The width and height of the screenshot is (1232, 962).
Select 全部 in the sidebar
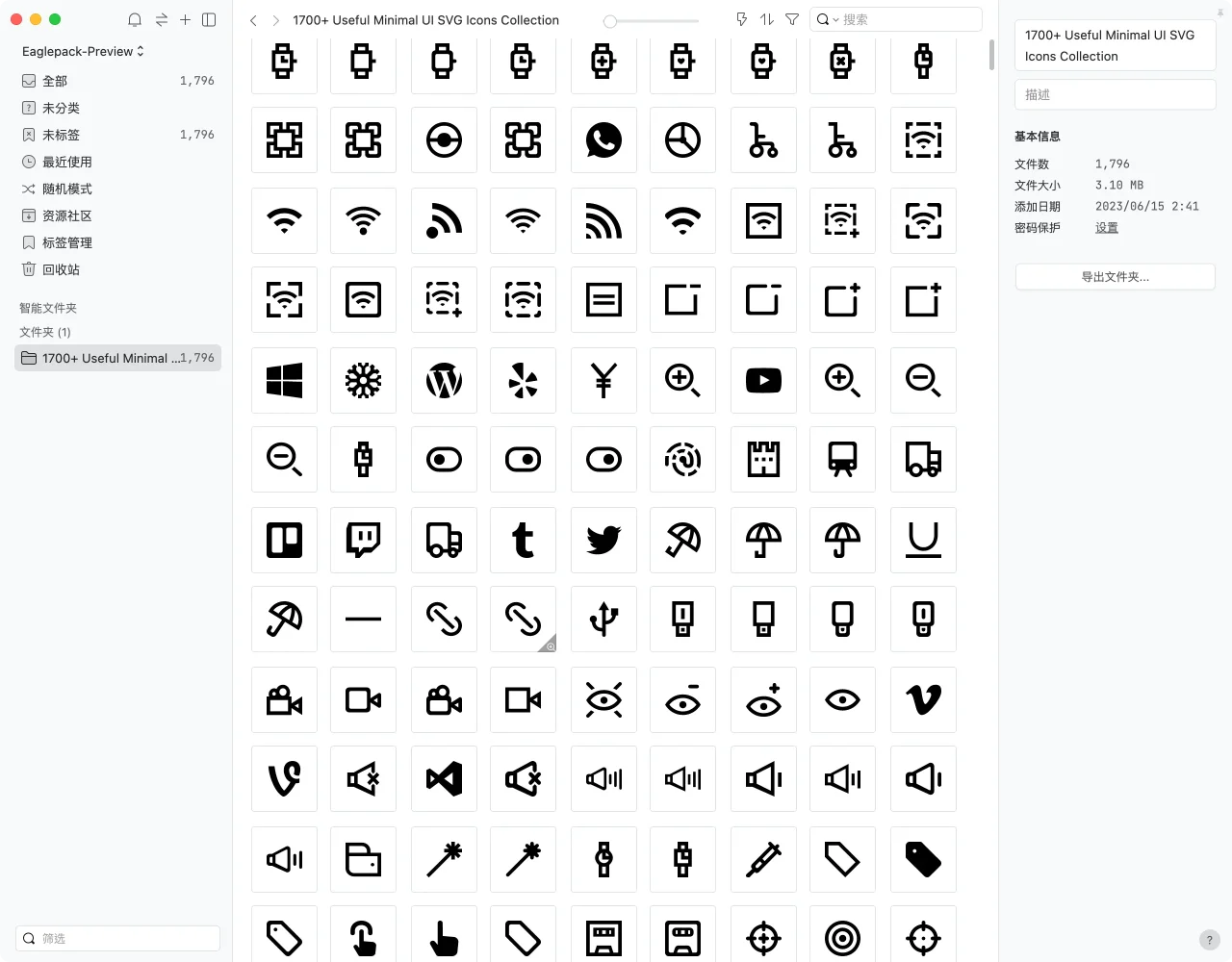118,81
